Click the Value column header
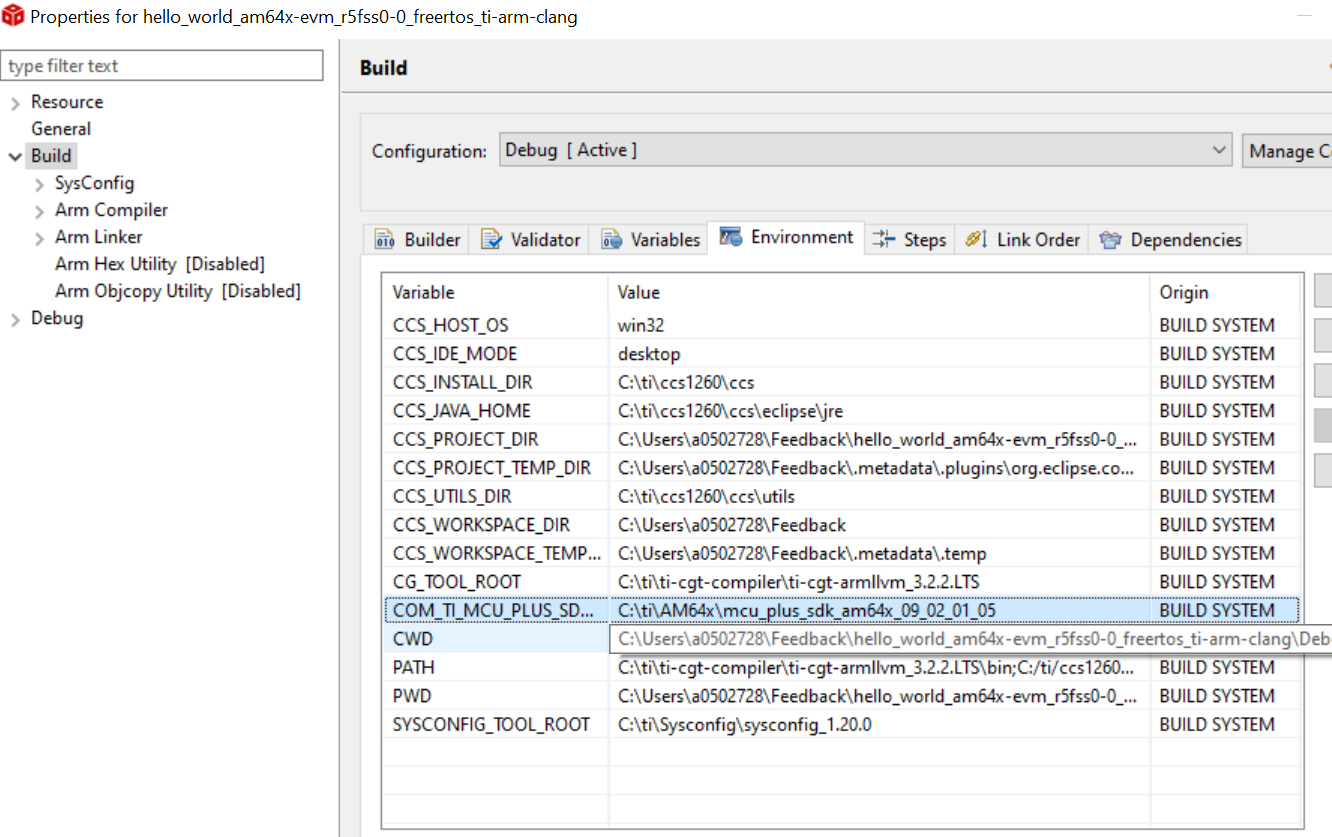The image size is (1332, 837). tap(879, 292)
